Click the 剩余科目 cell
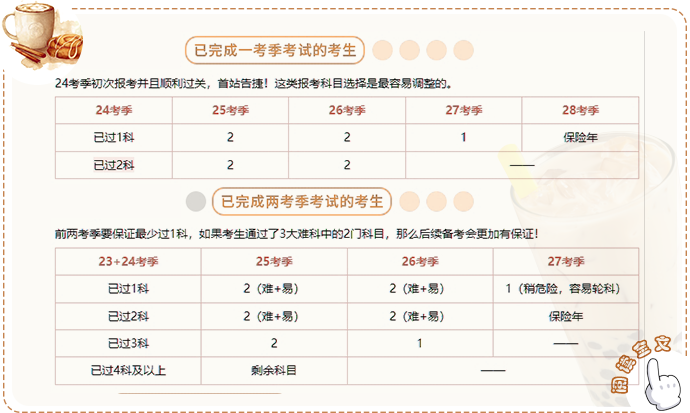 click(274, 370)
